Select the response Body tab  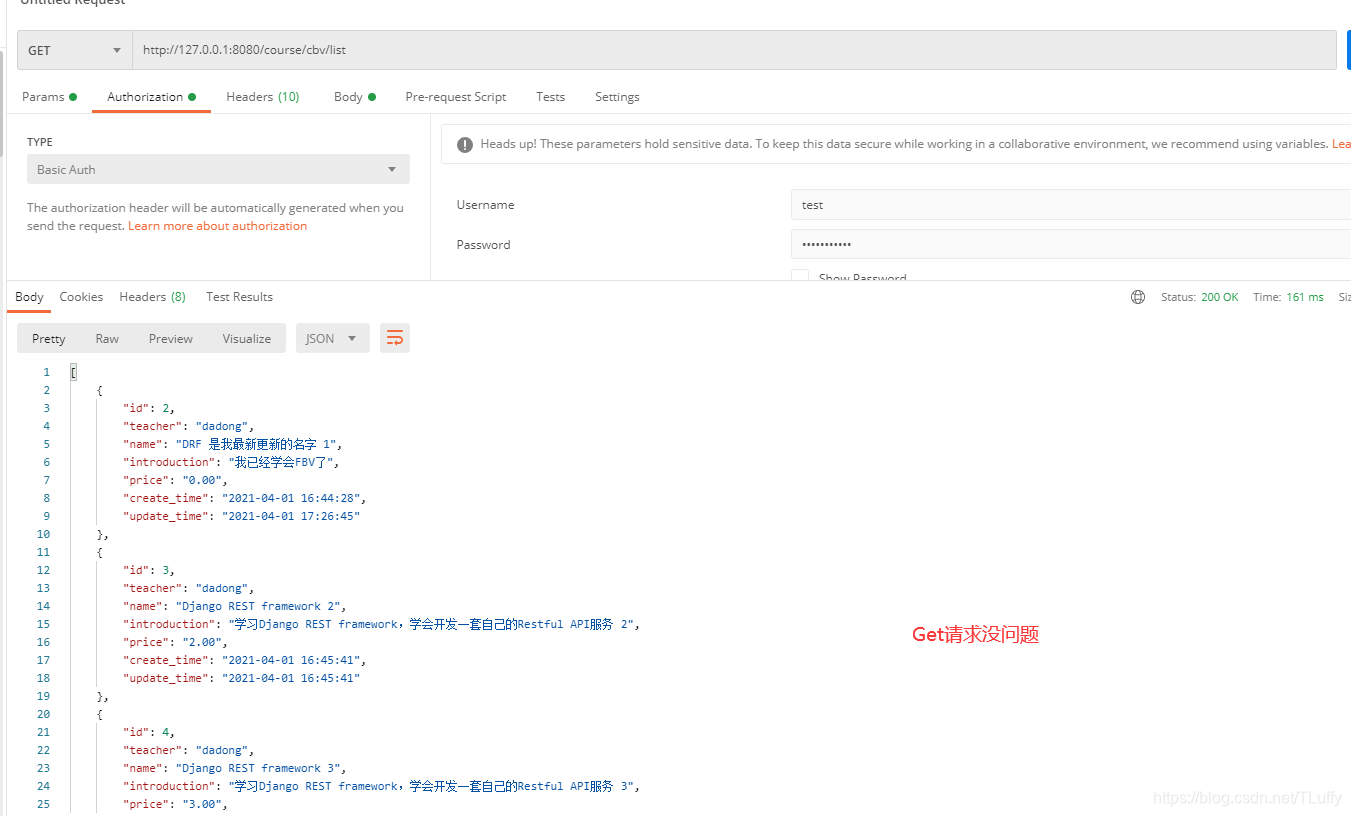29,297
